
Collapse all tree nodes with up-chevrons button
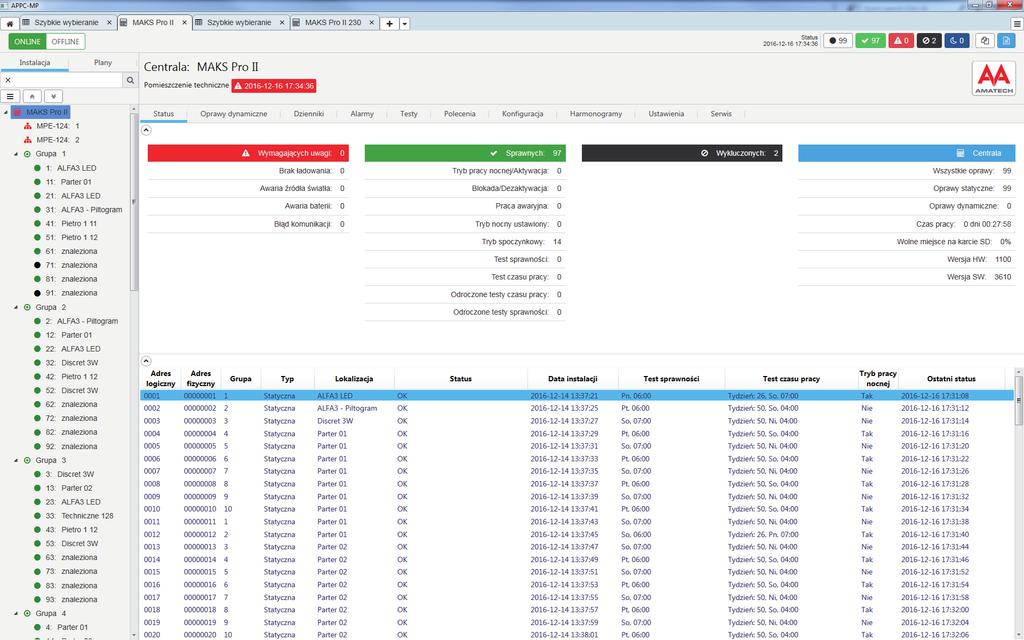click(31, 96)
